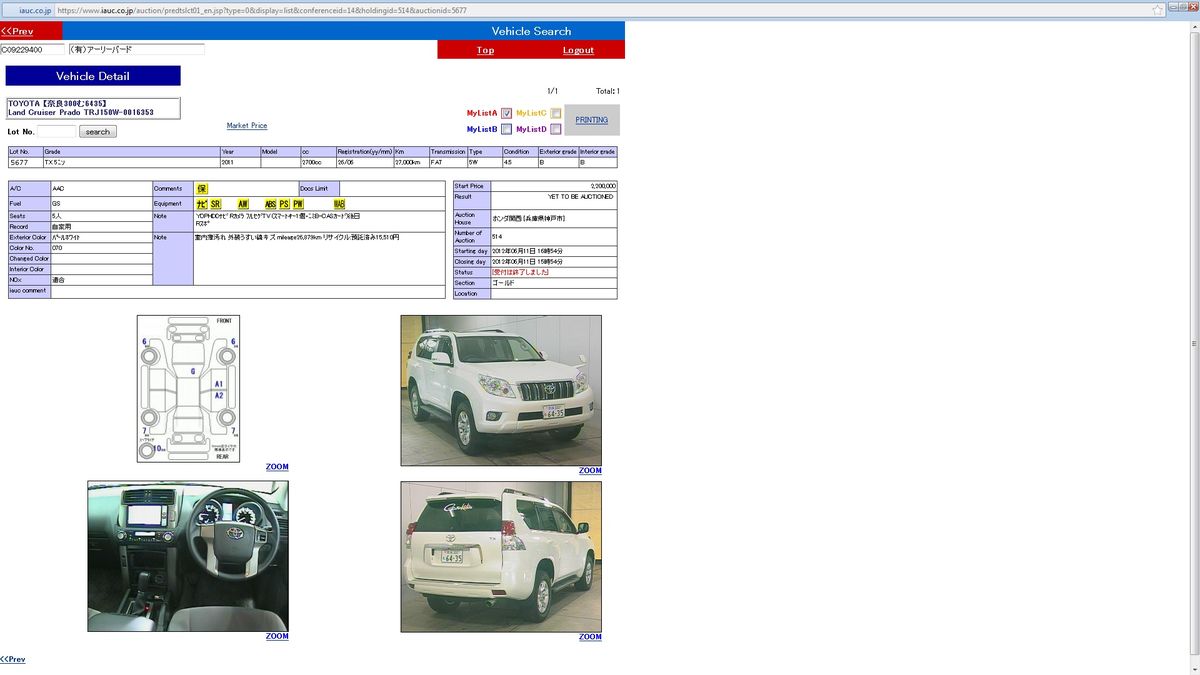This screenshot has height=675, width=1200.
Task: Select the start price 2,300,000
Action: pos(603,186)
